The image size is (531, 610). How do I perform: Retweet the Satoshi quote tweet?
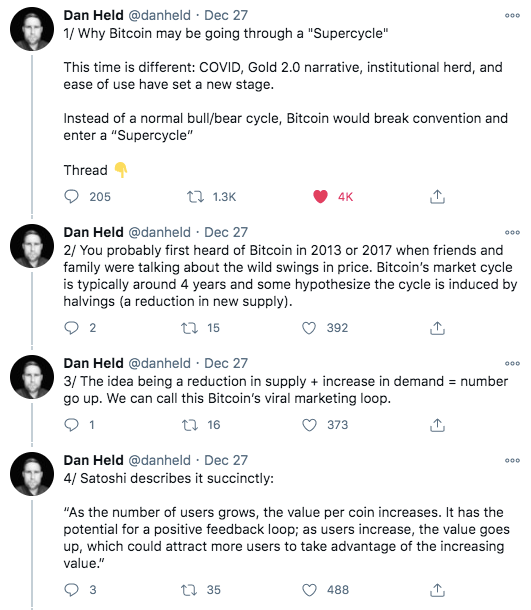(189, 590)
